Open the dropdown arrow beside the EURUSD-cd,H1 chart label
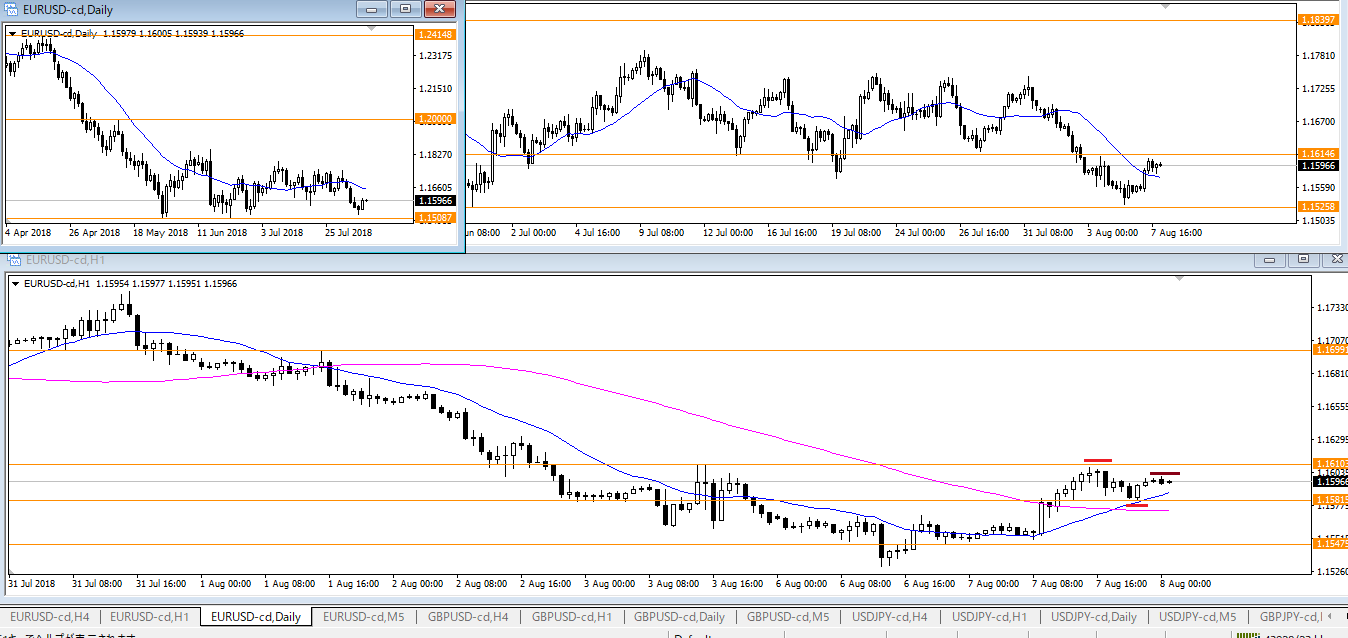The width and height of the screenshot is (1348, 638). pyautogui.click(x=14, y=283)
